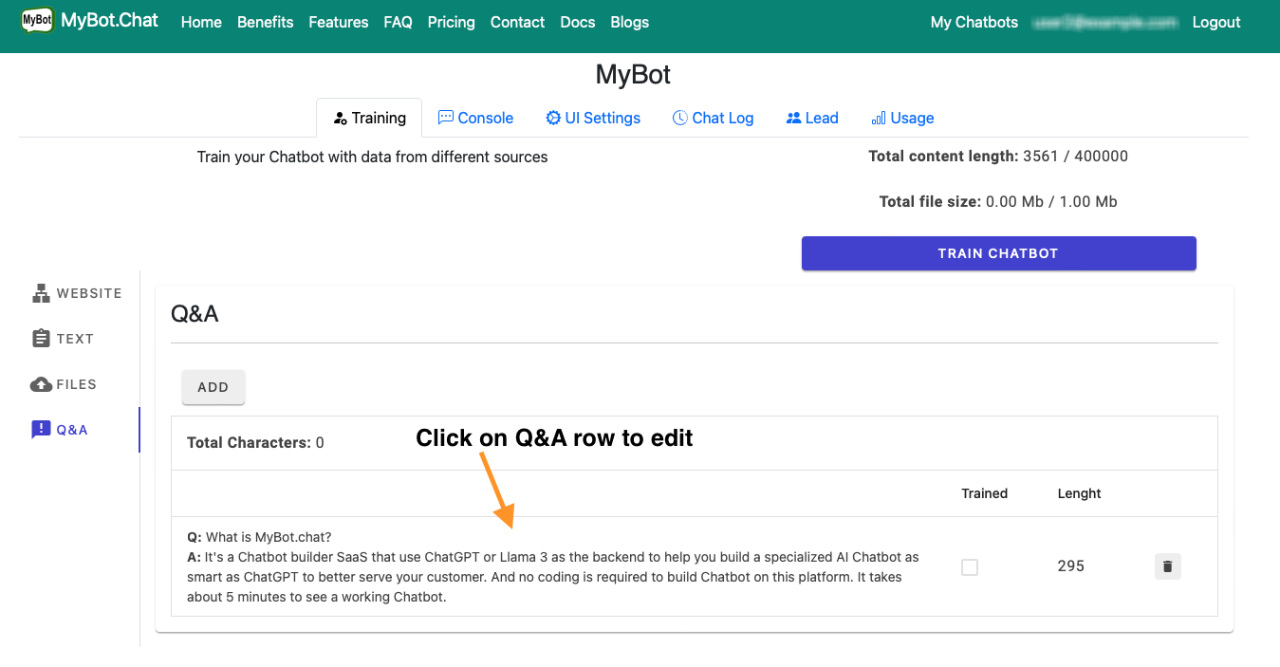
Task: Toggle the Trained checkbox for the Q&A row
Action: click(x=969, y=567)
